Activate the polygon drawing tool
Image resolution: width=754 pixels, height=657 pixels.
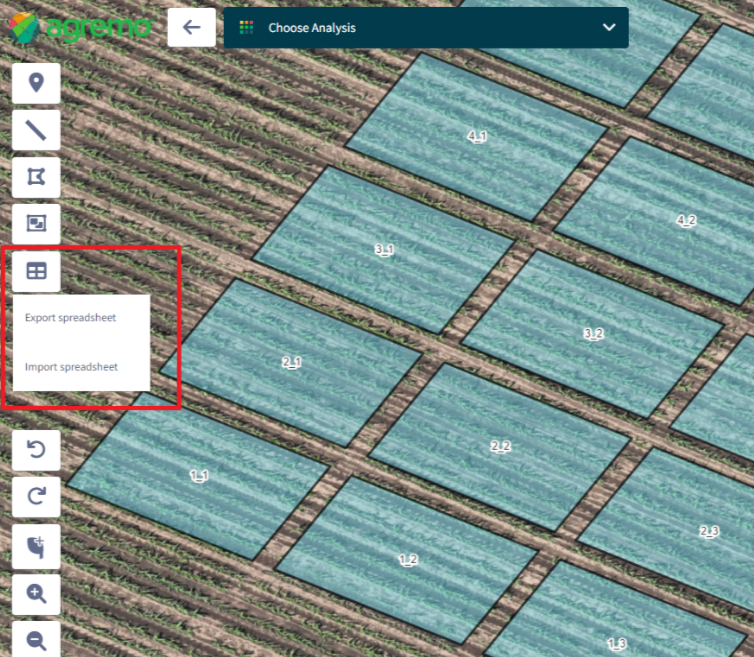[x=36, y=177]
